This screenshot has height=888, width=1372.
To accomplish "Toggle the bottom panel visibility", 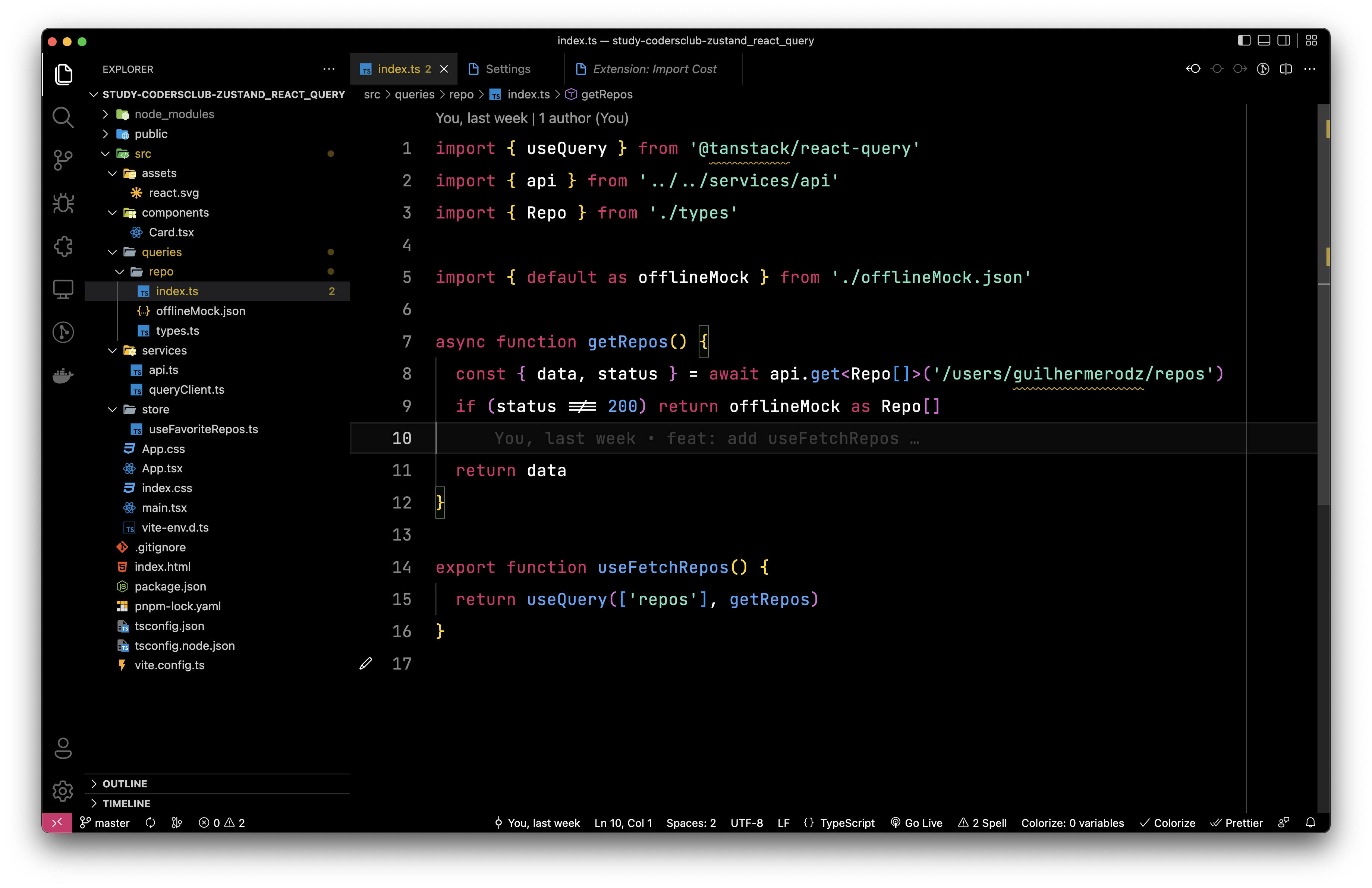I will (x=1264, y=40).
